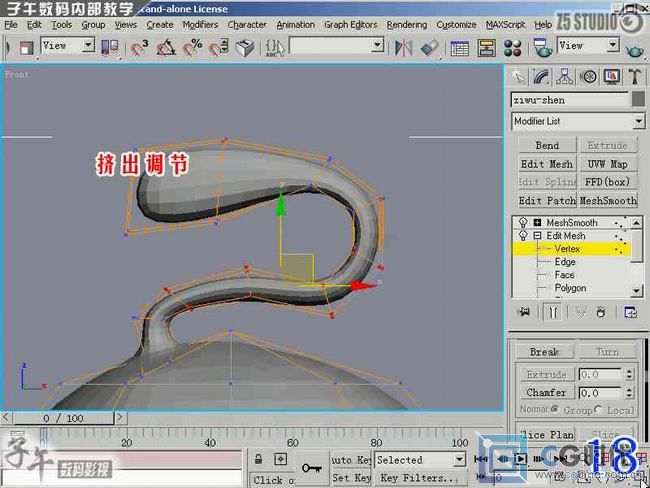Click the FFD(box) modifier button
Viewport: 650px width, 488px height.
tap(607, 182)
